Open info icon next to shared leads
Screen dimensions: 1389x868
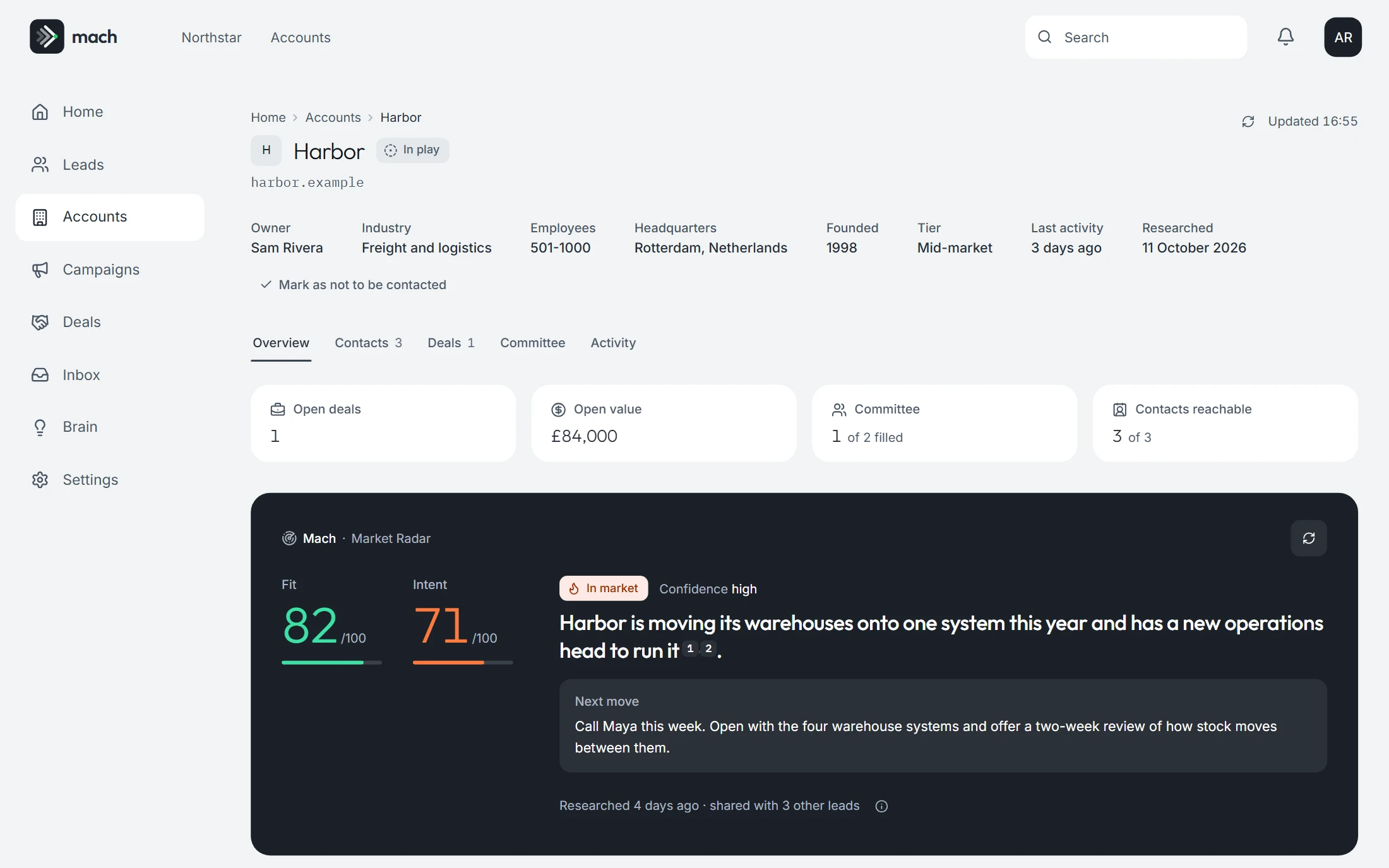pyautogui.click(x=881, y=806)
